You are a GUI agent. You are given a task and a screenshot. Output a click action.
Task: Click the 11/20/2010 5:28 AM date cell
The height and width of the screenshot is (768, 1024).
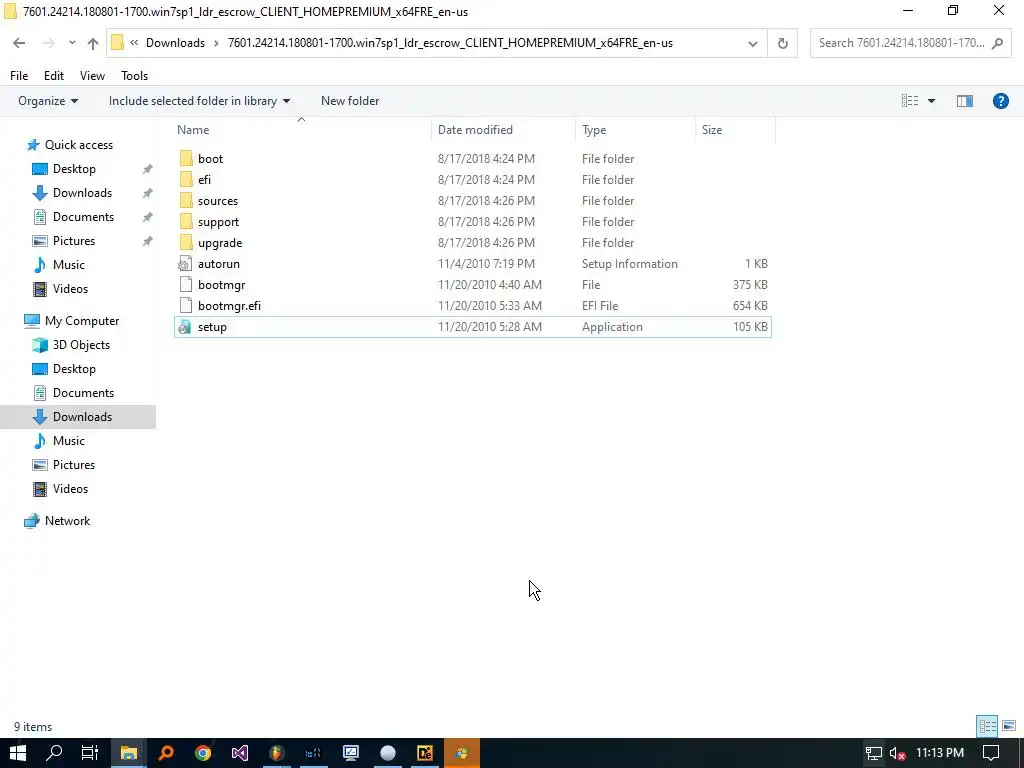point(490,327)
